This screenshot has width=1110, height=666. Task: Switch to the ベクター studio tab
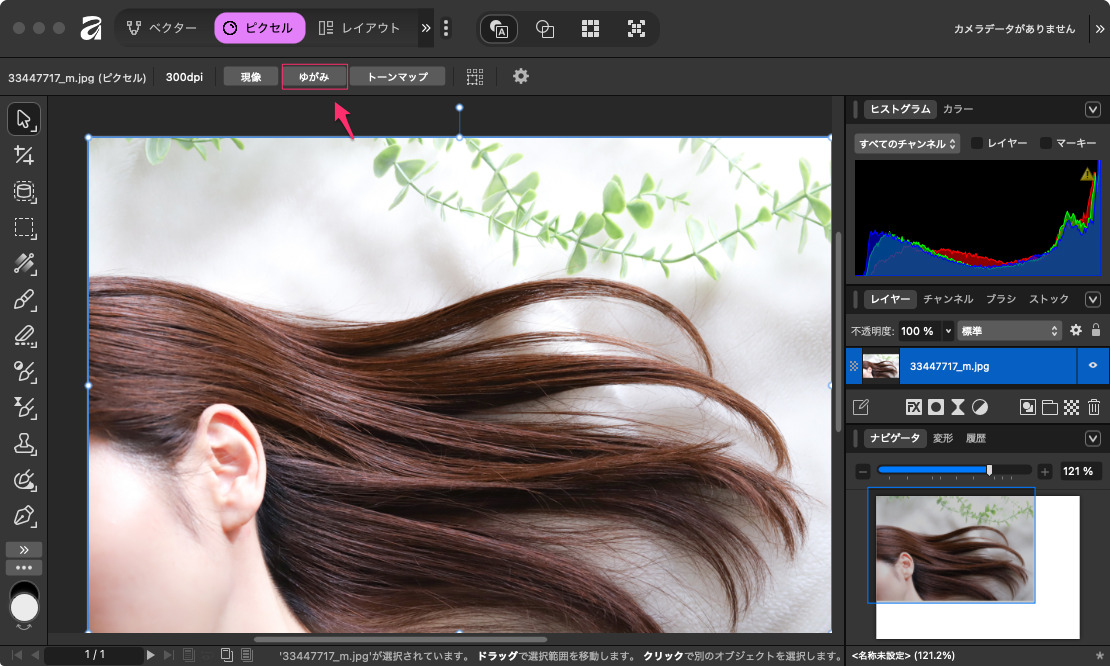(162, 28)
